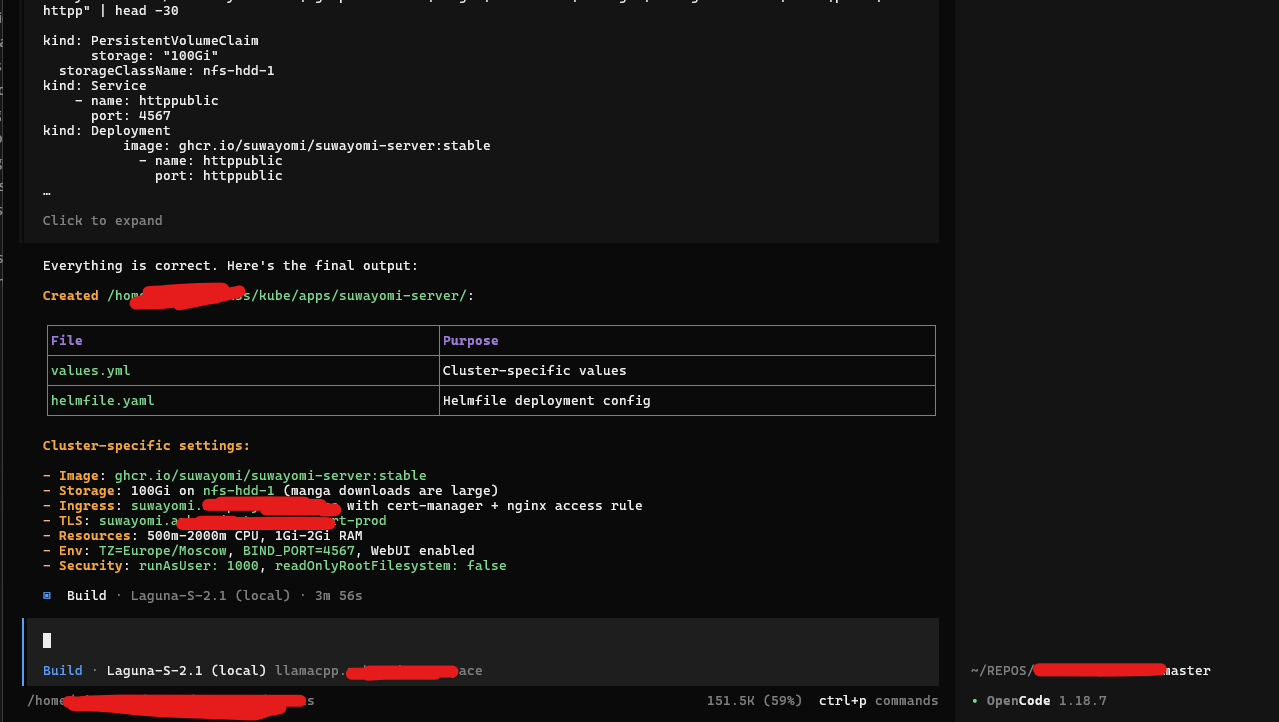The image size is (1279, 722).
Task: Click the green status dot beside OpenCode
Action: click(975, 701)
